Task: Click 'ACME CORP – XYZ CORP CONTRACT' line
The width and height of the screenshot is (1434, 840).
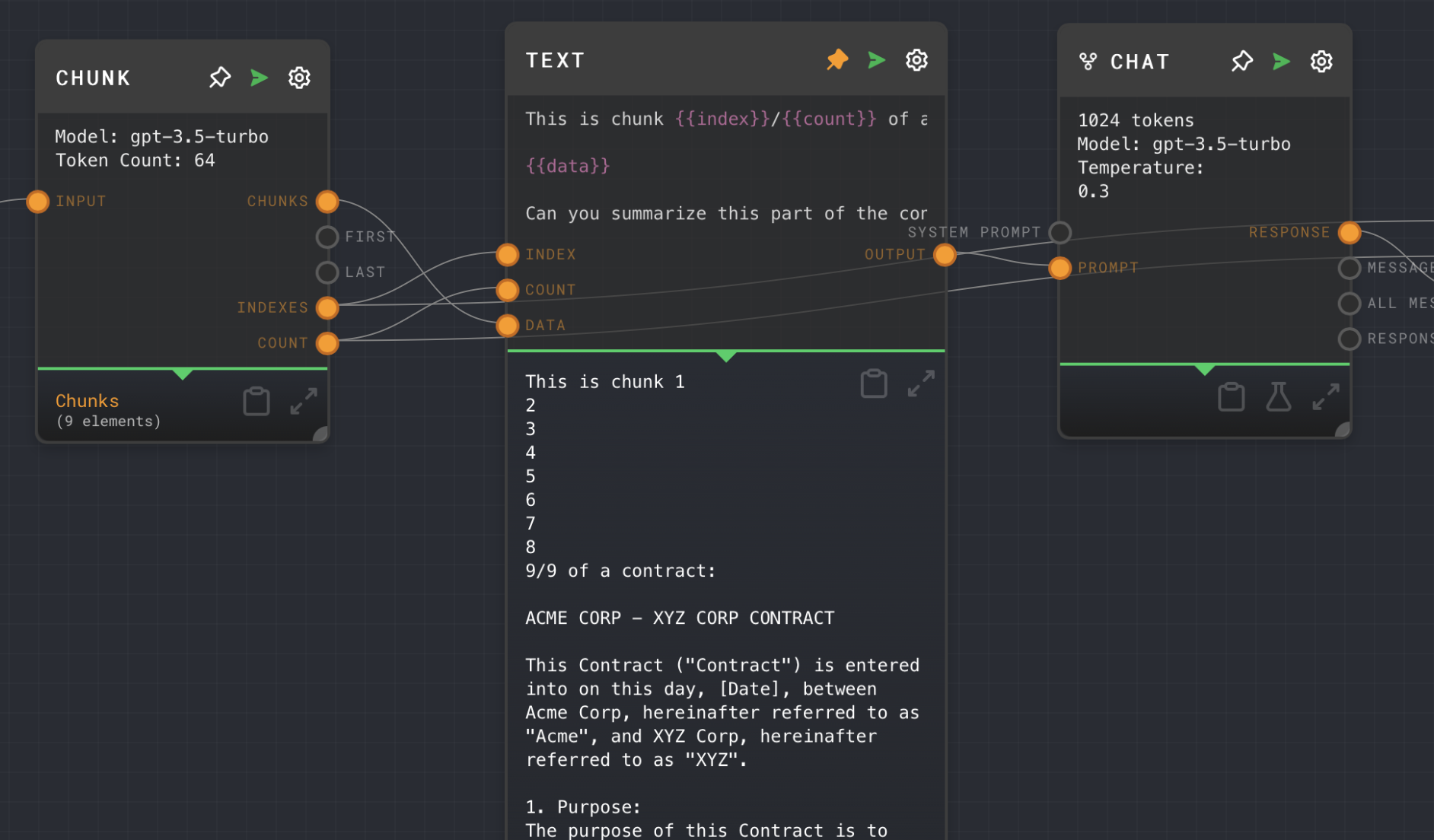Action: 680,618
